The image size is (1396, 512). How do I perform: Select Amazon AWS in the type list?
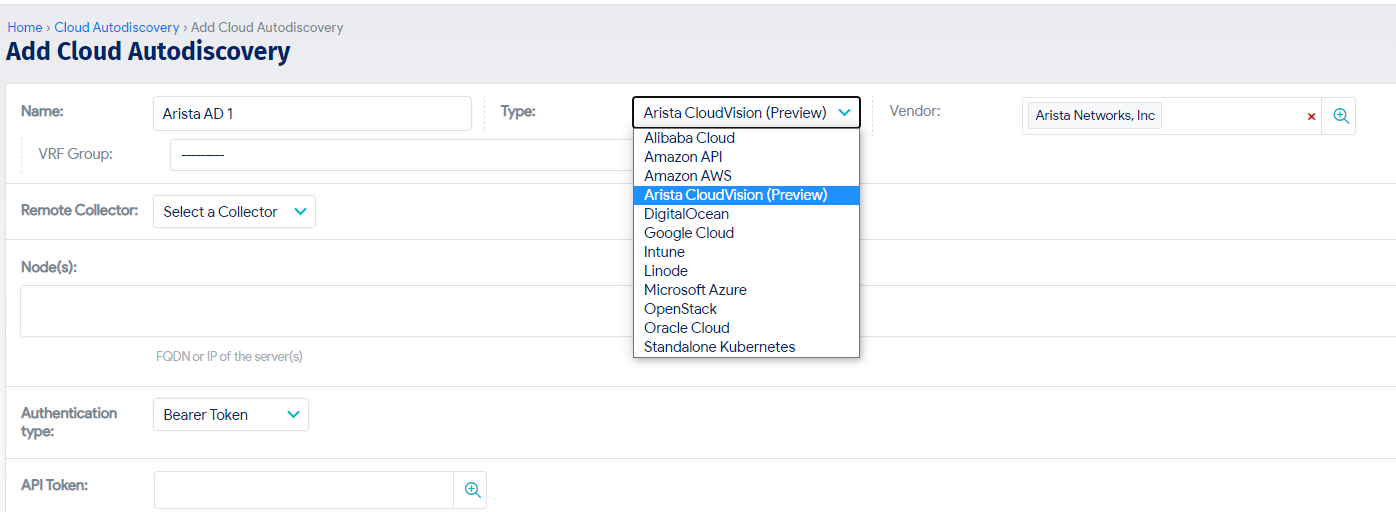pos(746,176)
